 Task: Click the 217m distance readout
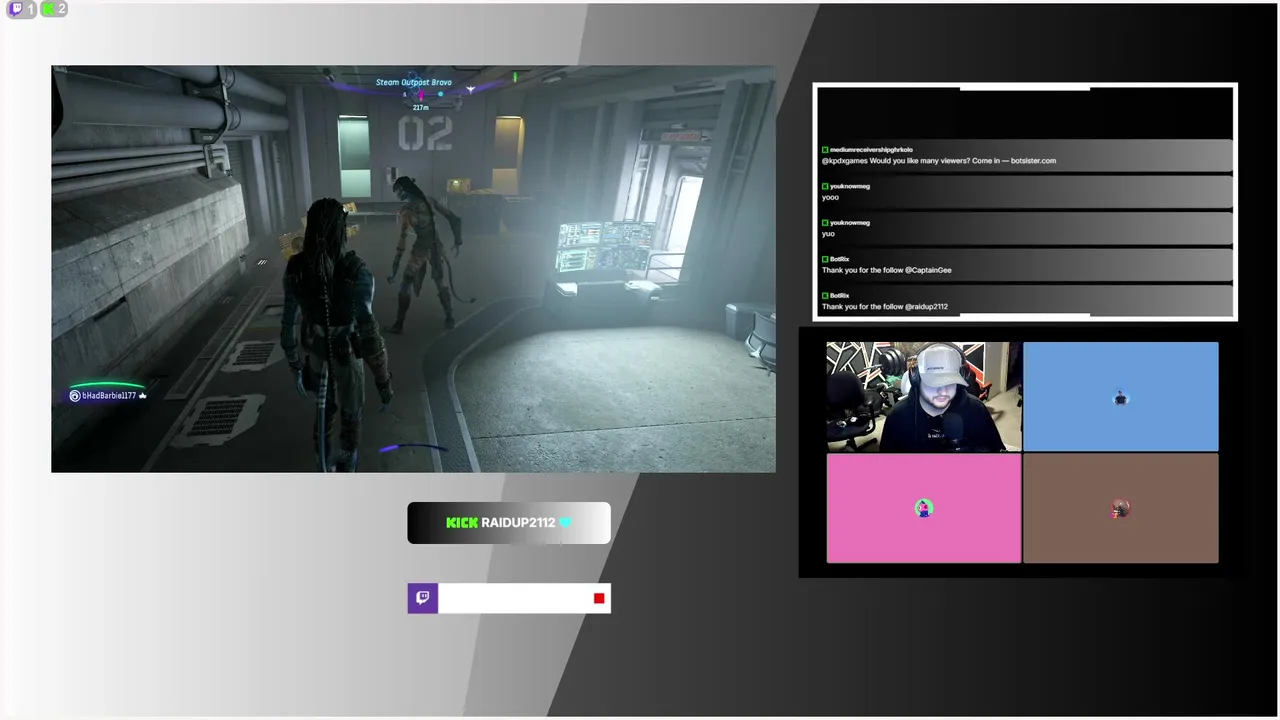pyautogui.click(x=421, y=107)
